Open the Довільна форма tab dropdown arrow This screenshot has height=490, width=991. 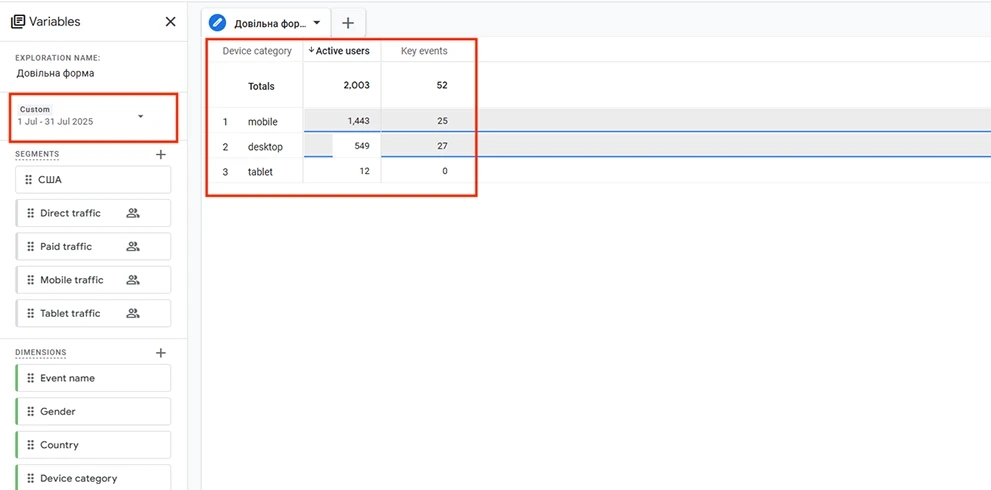[317, 23]
